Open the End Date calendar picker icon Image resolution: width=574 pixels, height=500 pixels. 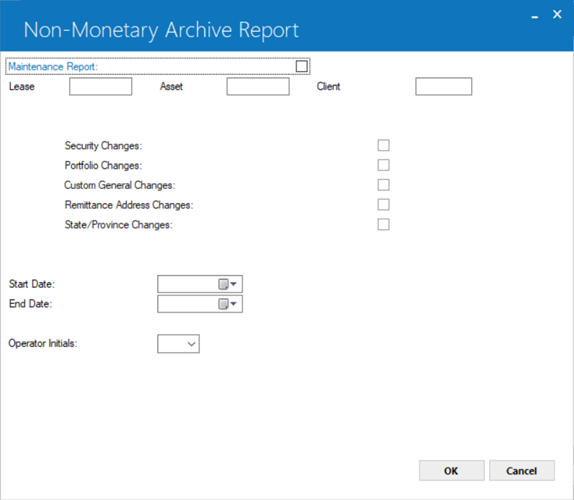pyautogui.click(x=227, y=304)
